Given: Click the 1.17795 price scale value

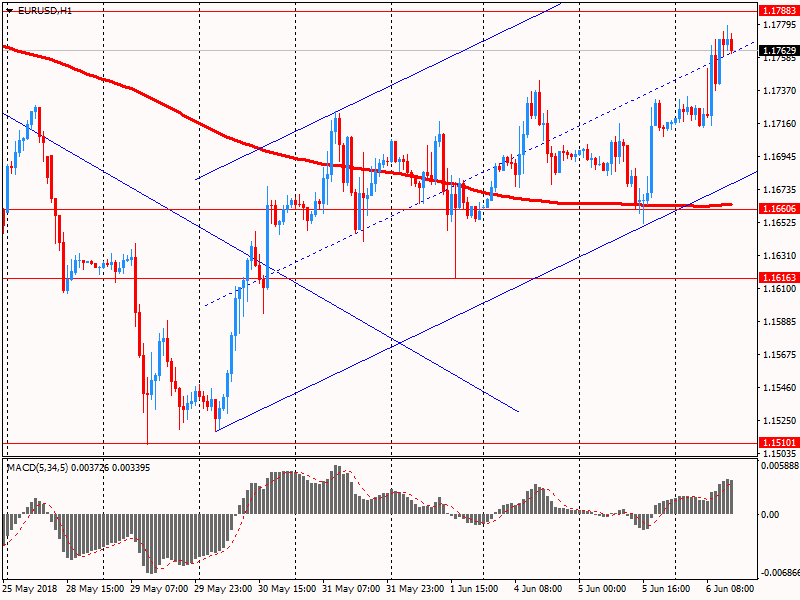Looking at the screenshot, I should tap(779, 24).
